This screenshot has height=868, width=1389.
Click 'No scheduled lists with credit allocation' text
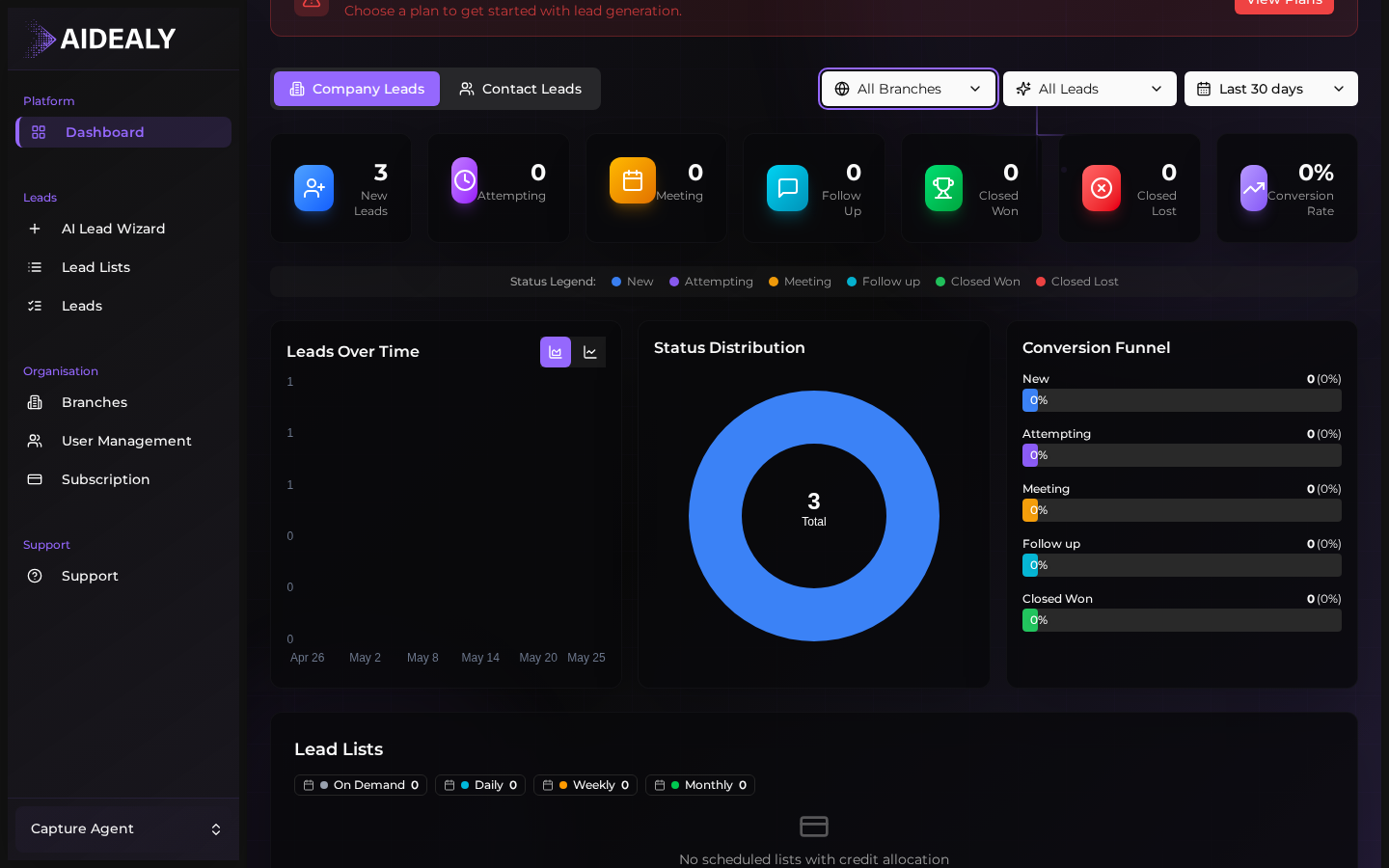click(814, 859)
